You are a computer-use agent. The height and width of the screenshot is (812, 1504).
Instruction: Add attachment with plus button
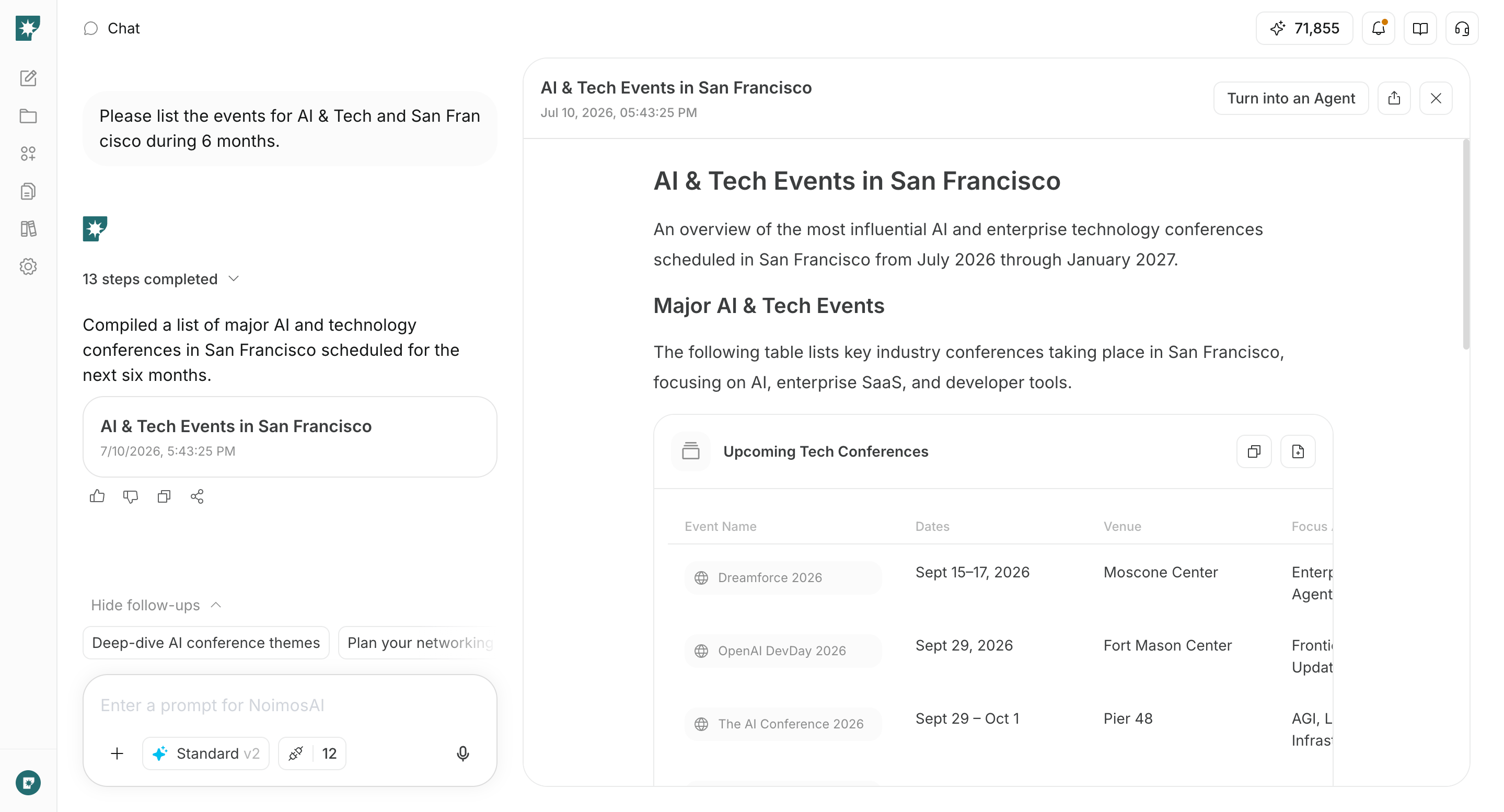117,753
